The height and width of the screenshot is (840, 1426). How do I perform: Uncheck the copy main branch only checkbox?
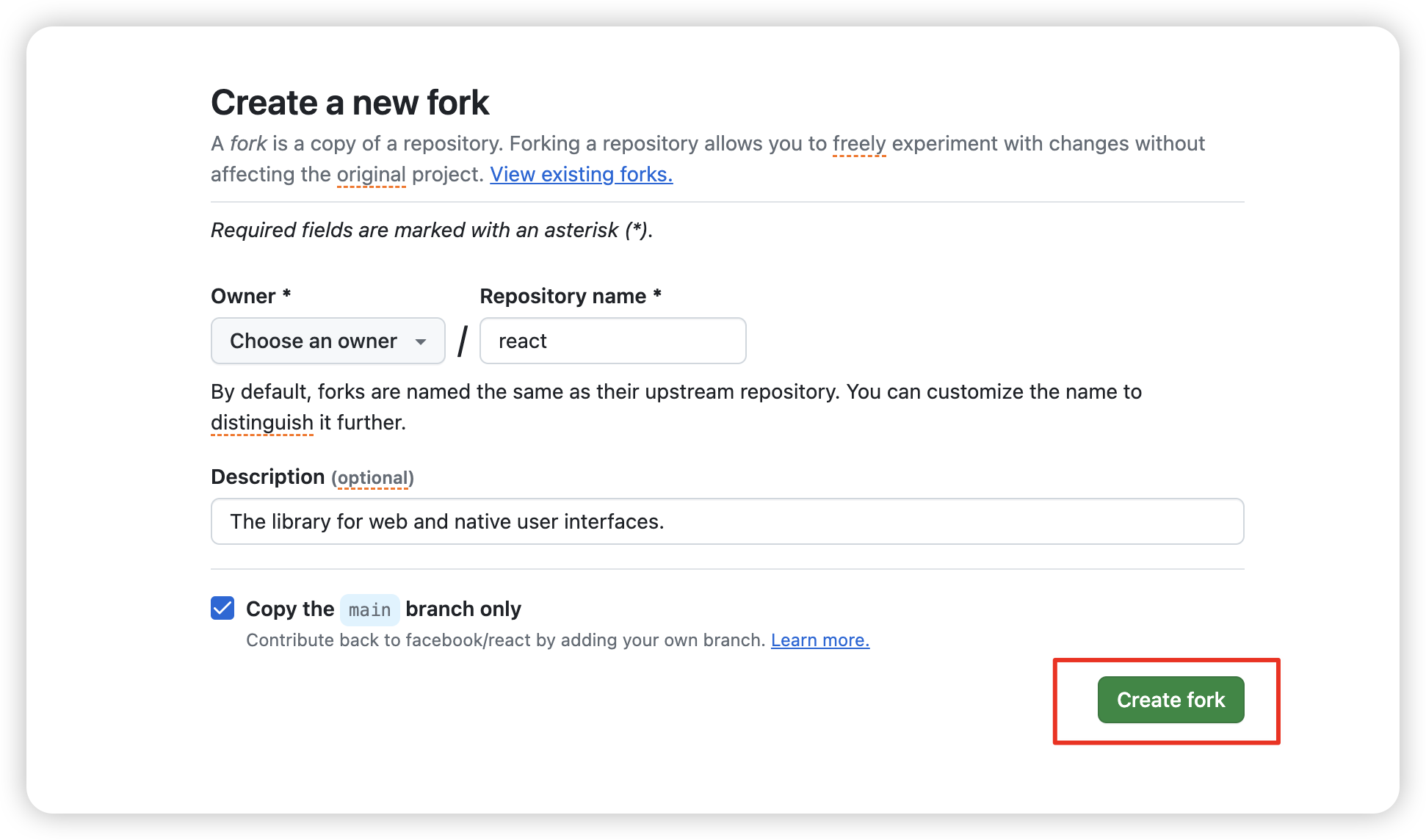pos(222,608)
